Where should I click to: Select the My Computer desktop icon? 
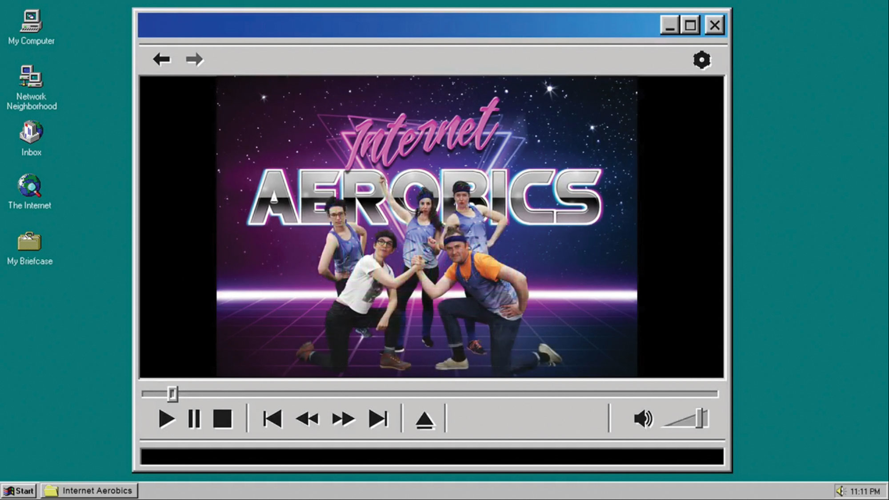31,24
